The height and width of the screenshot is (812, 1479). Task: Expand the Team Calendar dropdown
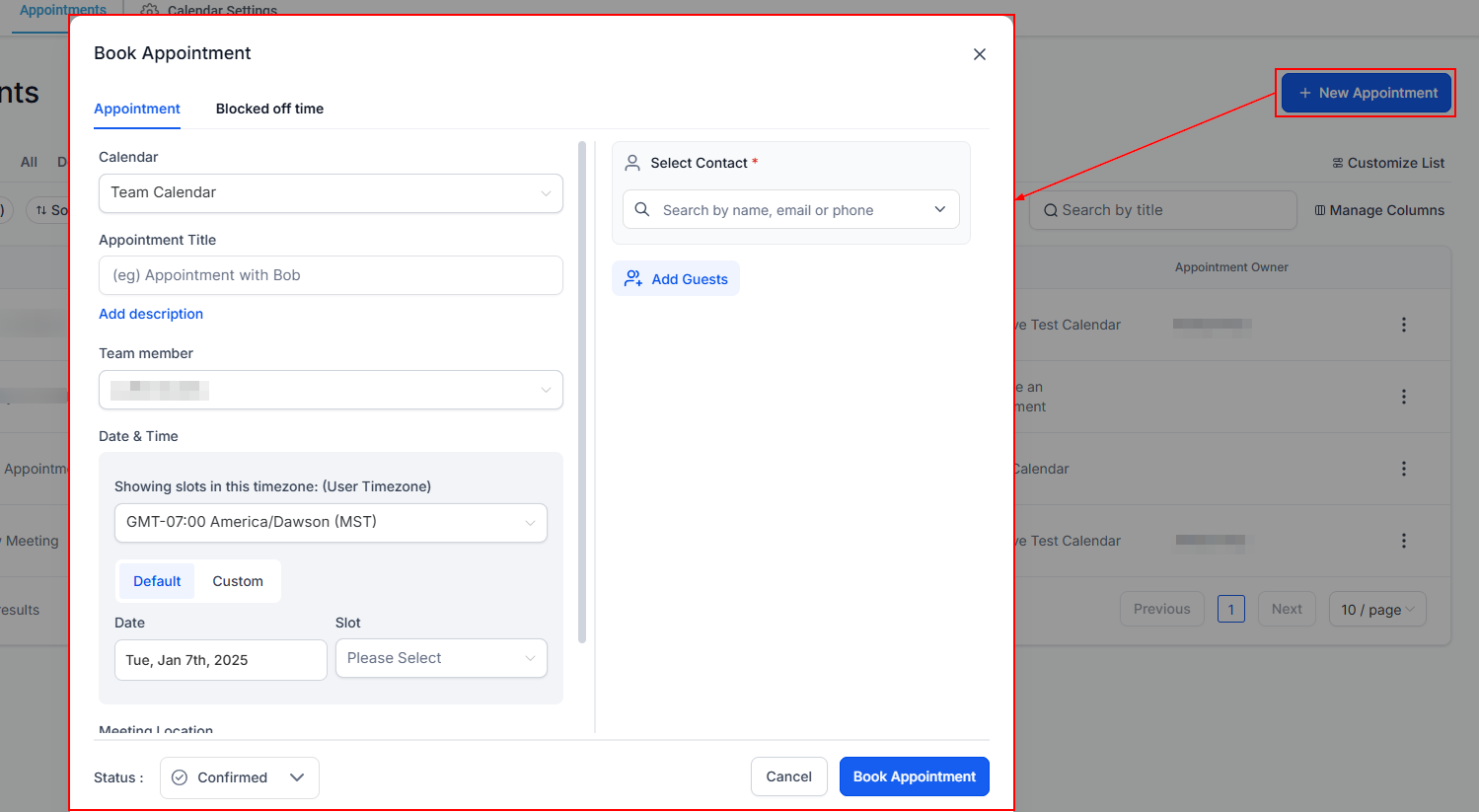coord(331,193)
